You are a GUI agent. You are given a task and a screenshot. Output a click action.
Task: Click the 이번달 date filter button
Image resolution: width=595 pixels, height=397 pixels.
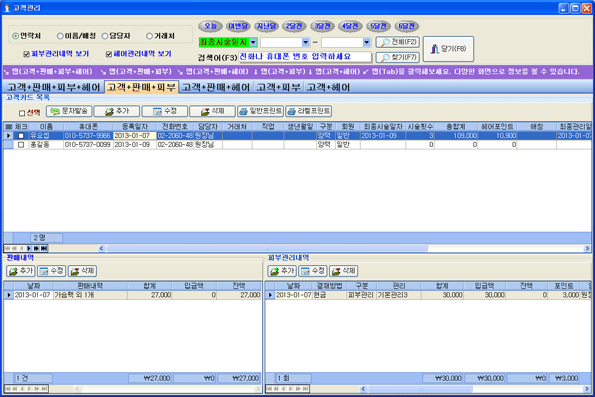[238, 26]
